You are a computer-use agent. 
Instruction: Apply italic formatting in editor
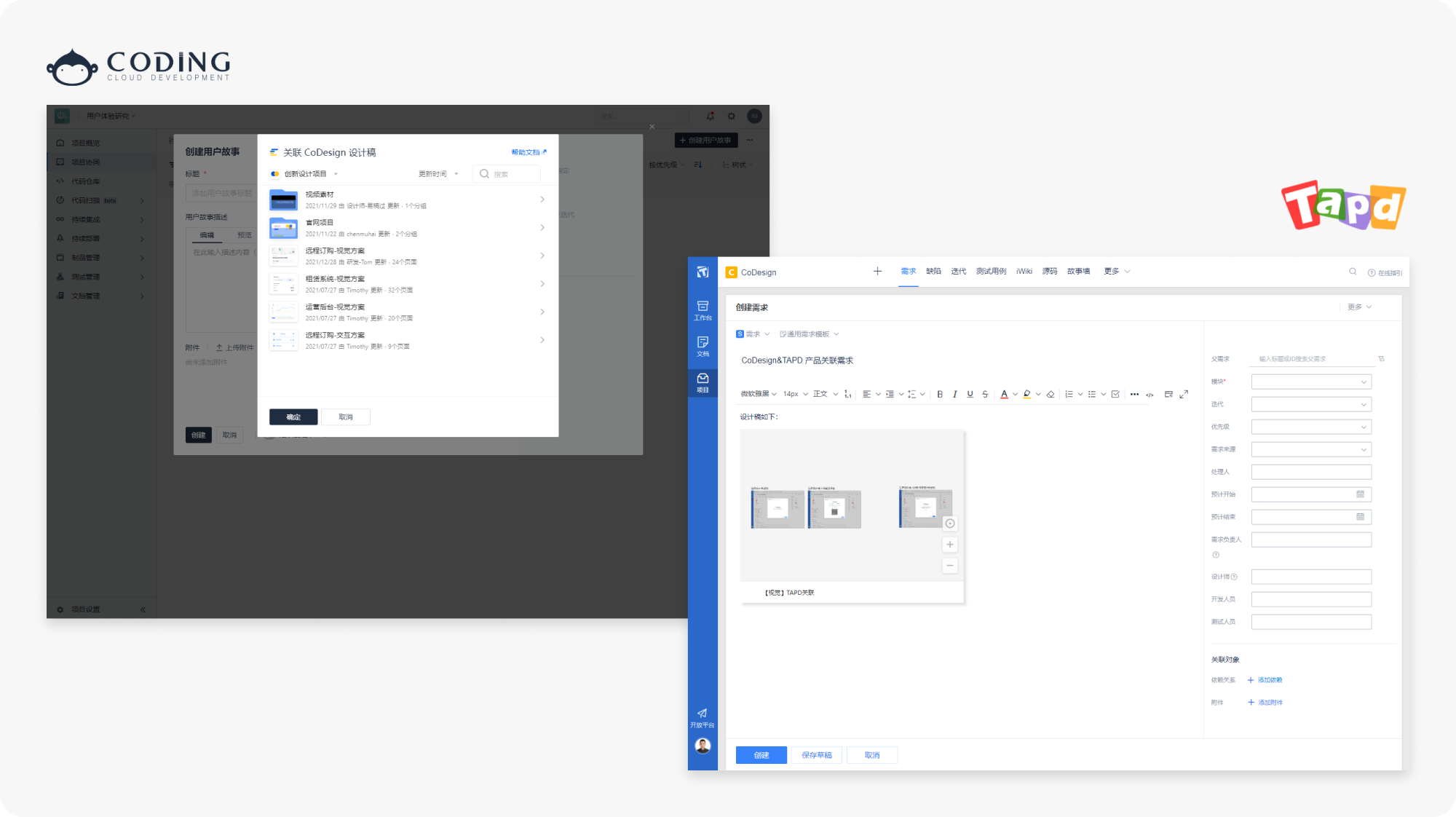[954, 394]
